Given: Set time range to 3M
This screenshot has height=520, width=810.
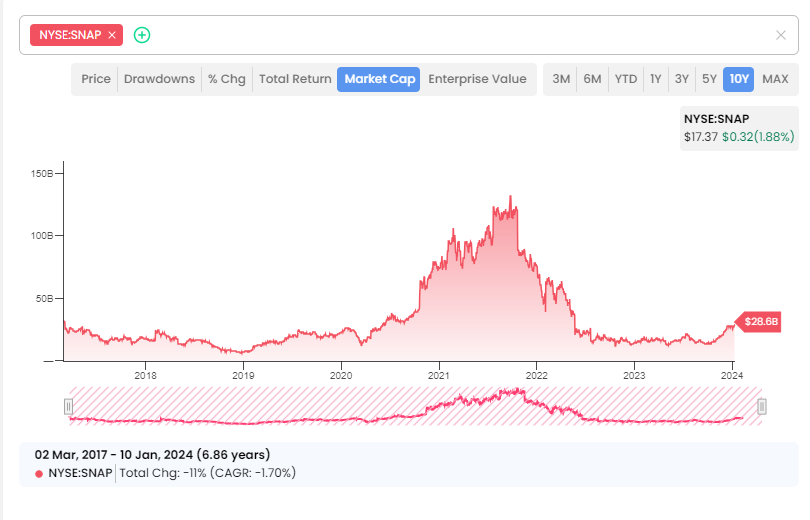Looking at the screenshot, I should (561, 79).
